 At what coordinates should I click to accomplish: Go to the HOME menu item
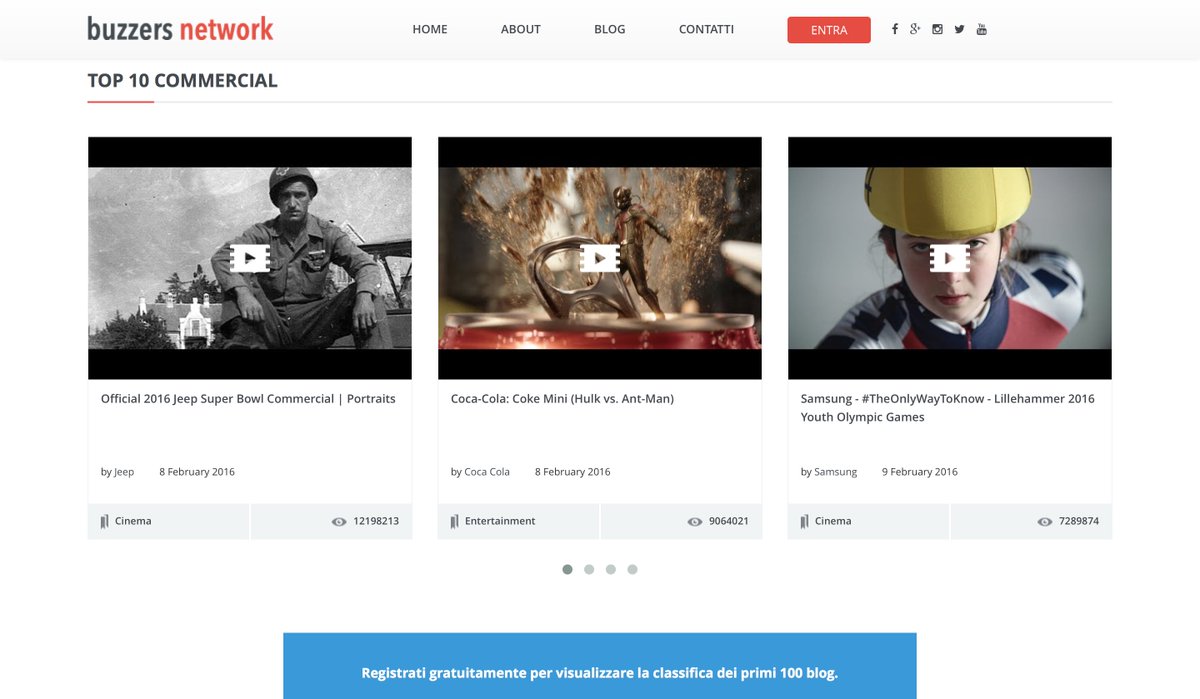(x=430, y=29)
